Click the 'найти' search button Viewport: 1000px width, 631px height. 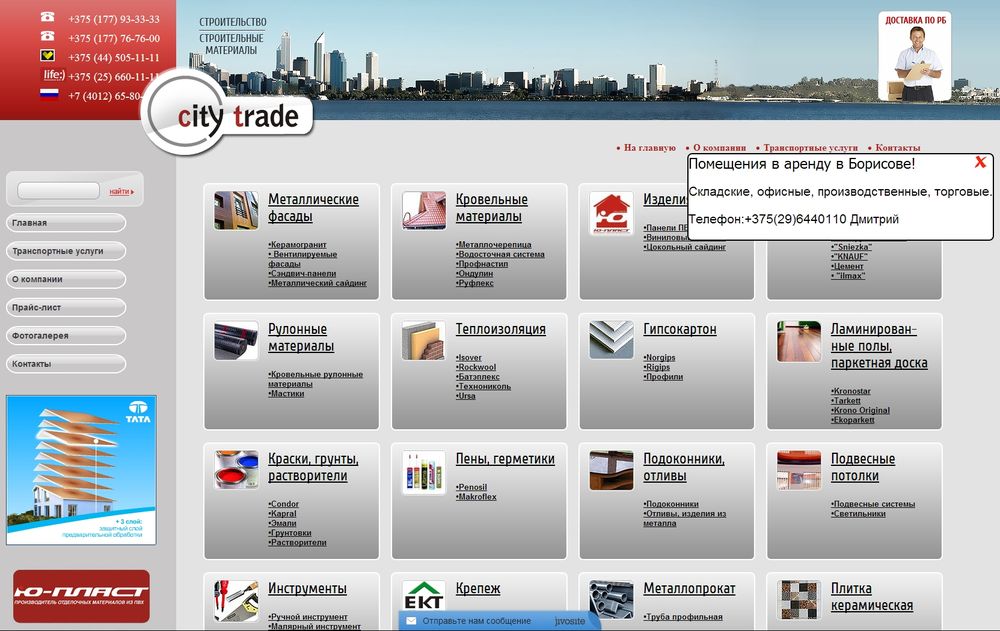(121, 191)
